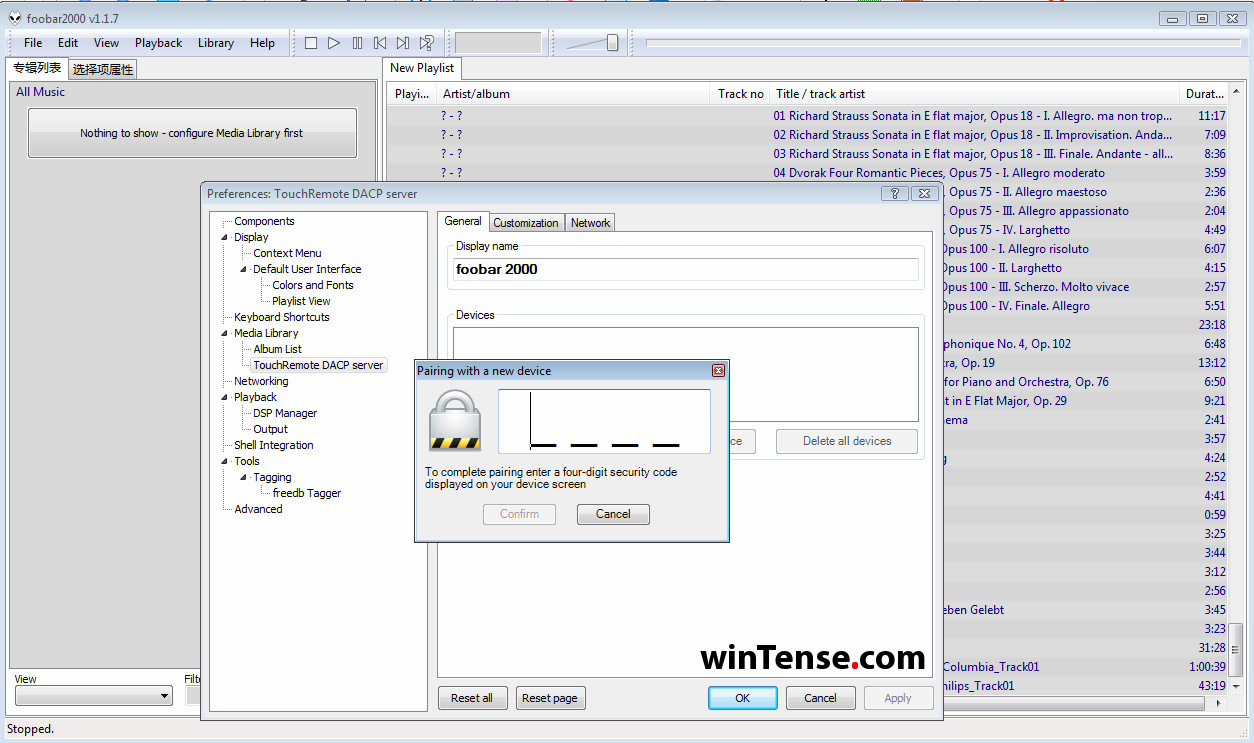Click the Random playback toolbar icon
Screen dimensions: 1254x743
(427, 43)
